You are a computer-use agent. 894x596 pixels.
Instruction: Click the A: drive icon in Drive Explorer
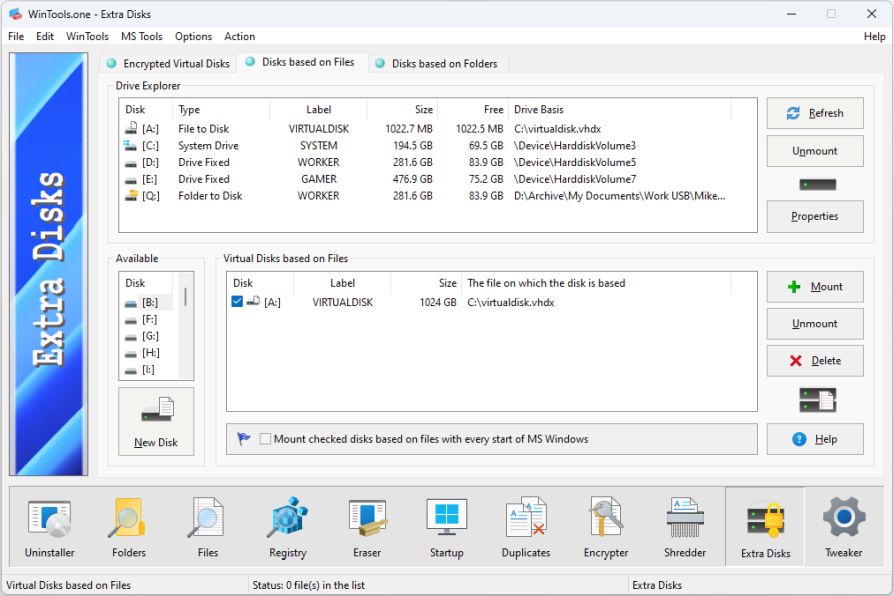click(131, 128)
